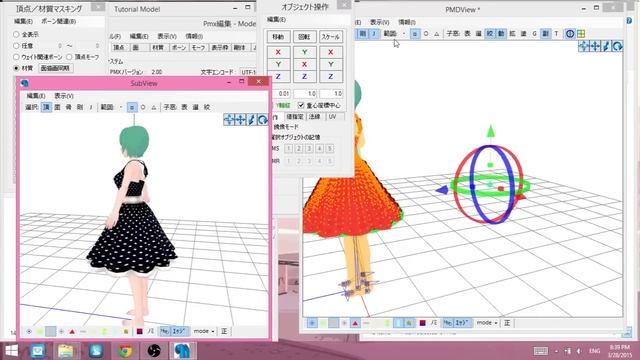Select circle range shape in PMDView toolbar
The image size is (640, 360).
pos(426,34)
